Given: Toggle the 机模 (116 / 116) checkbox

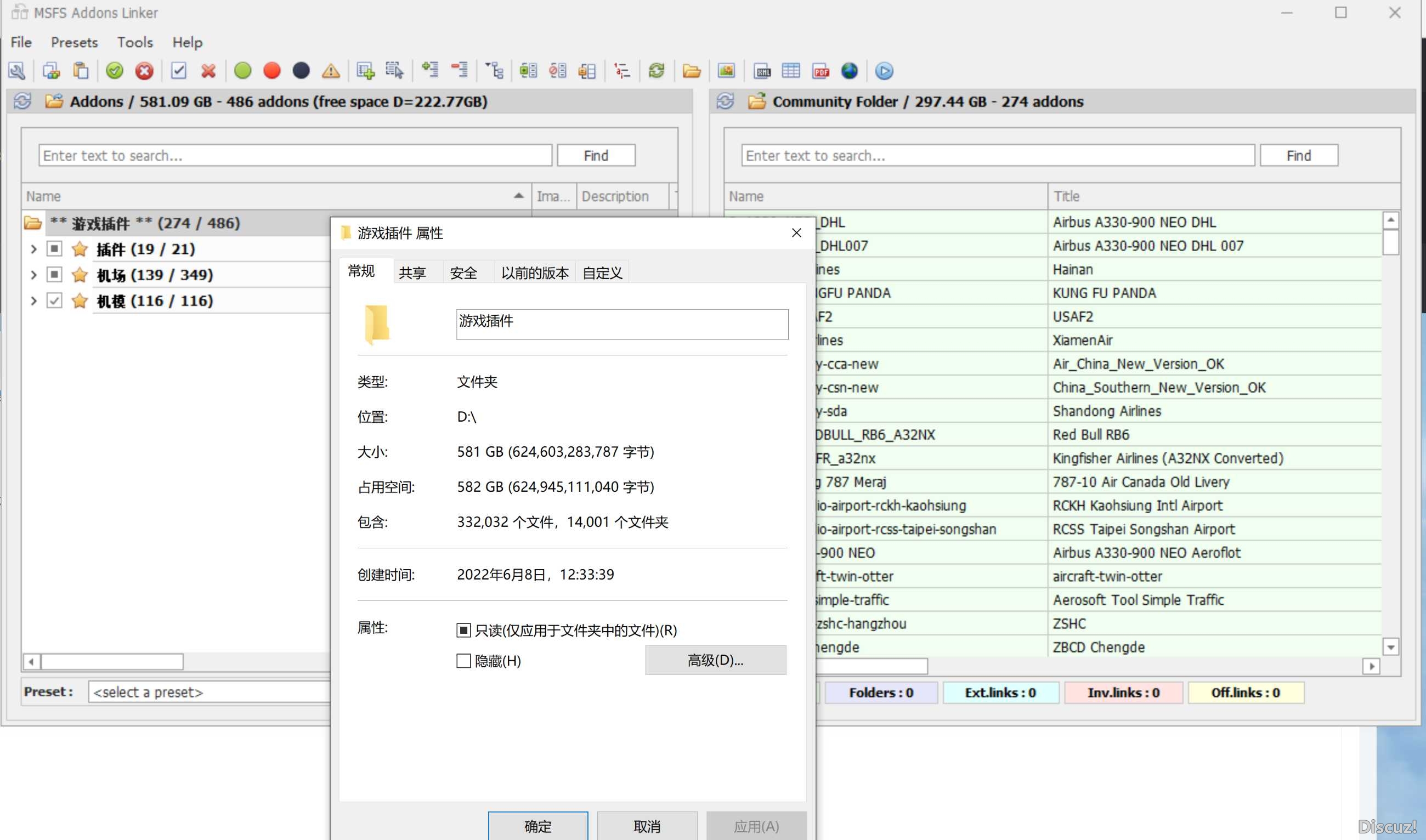Looking at the screenshot, I should [x=54, y=300].
